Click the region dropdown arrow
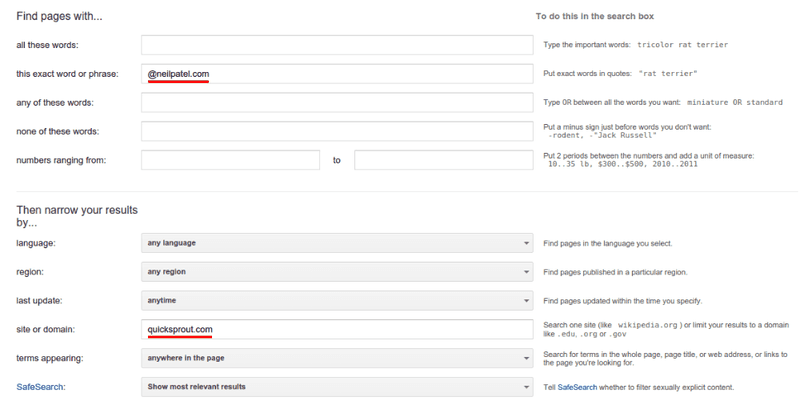Viewport: 800px width, 405px height. point(526,272)
